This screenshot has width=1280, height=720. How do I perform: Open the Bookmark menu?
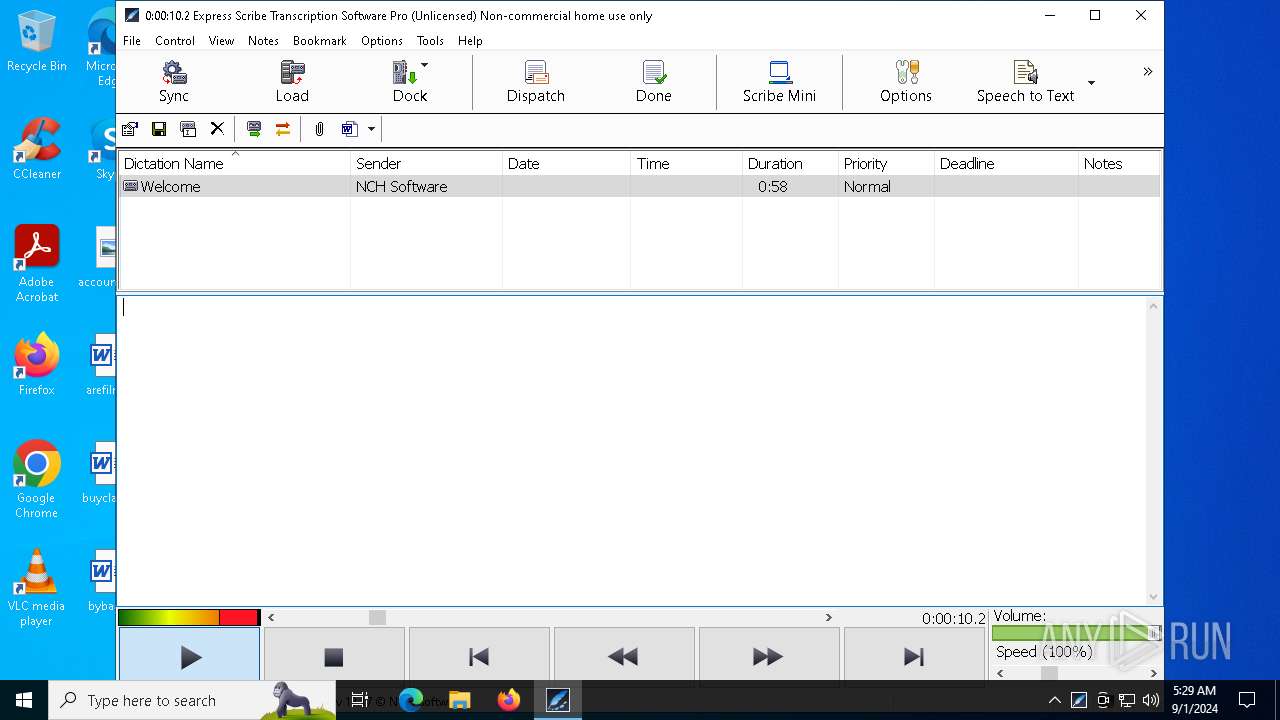[320, 41]
